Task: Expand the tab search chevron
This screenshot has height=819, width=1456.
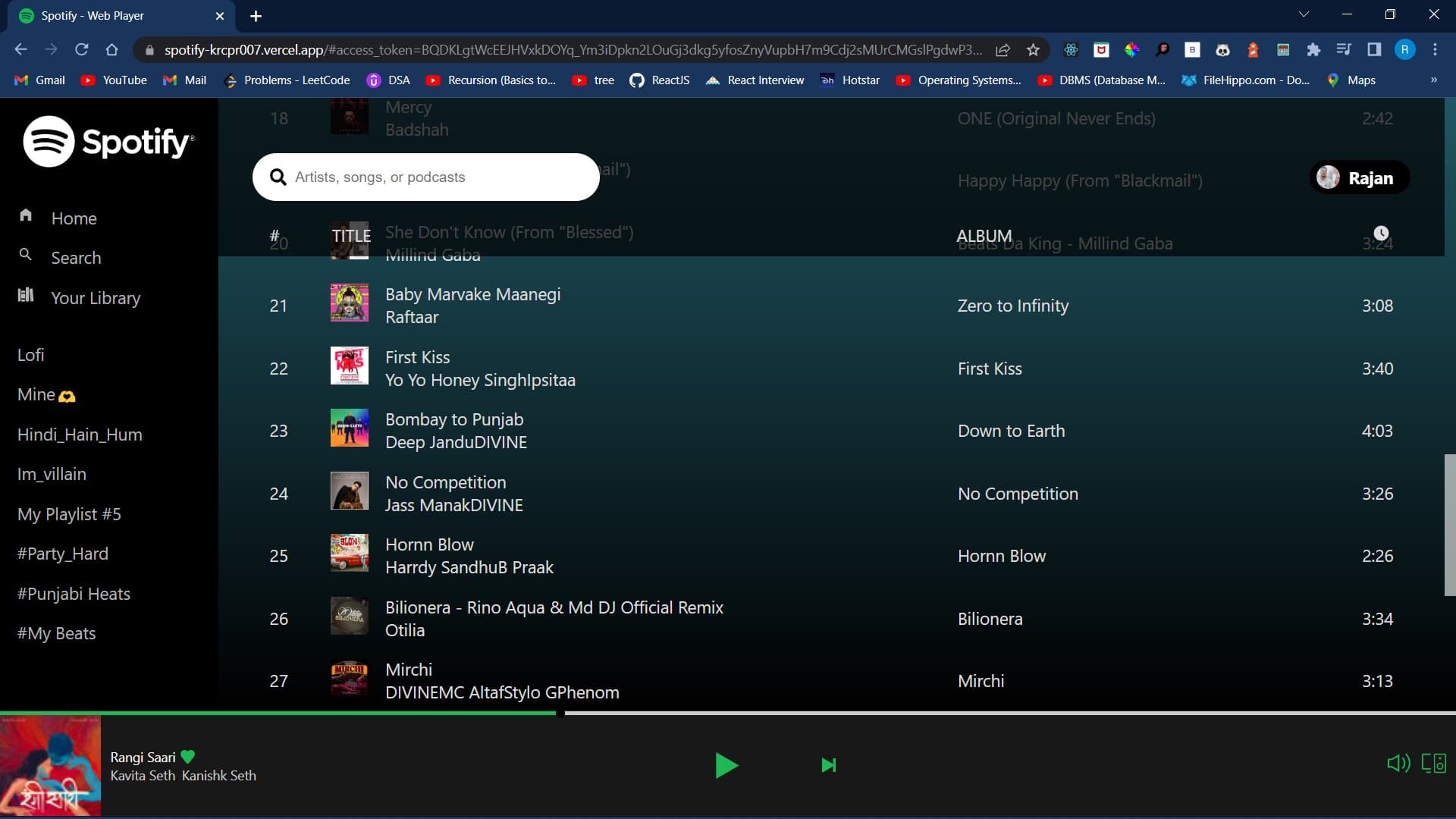Action: coord(1304,14)
